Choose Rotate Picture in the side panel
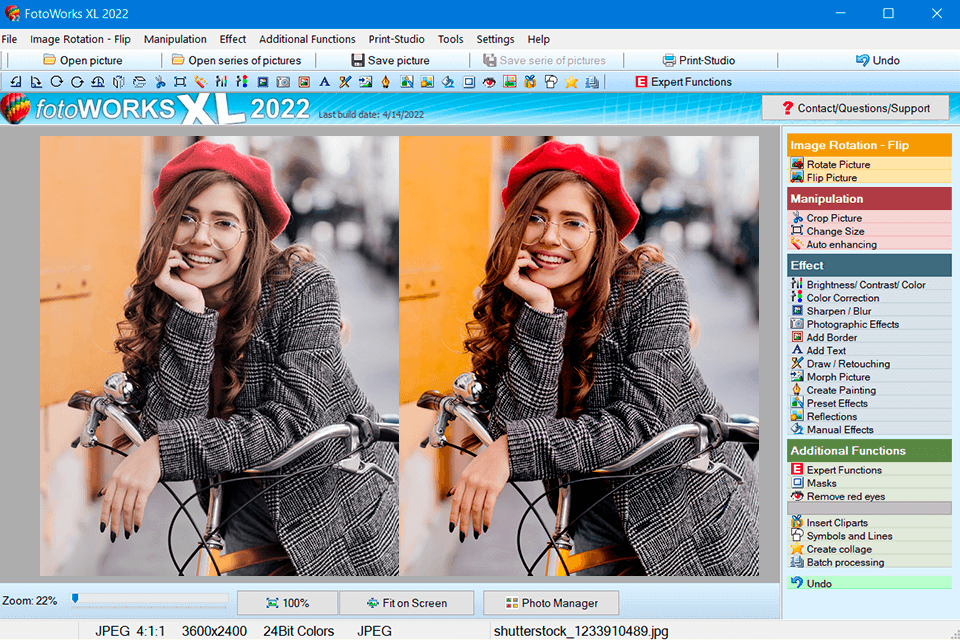Screen dimensions: 960x640 838,164
